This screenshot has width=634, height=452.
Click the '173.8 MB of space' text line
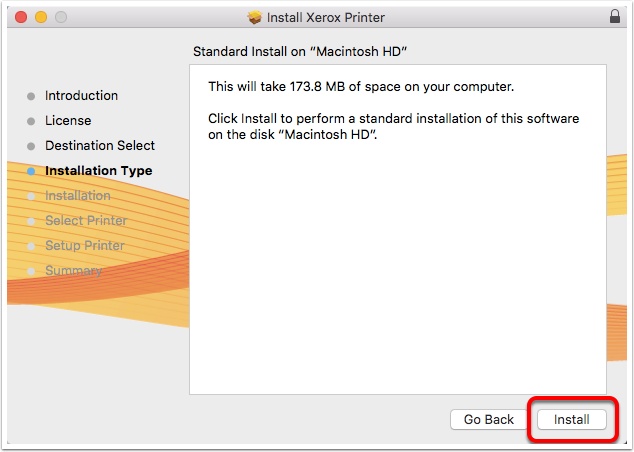coord(361,87)
